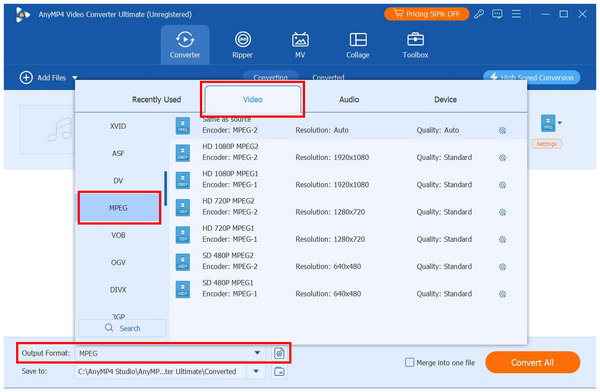Image resolution: width=600 pixels, height=392 pixels.
Task: Click the Pricing-50% OFF button
Action: coord(427,14)
